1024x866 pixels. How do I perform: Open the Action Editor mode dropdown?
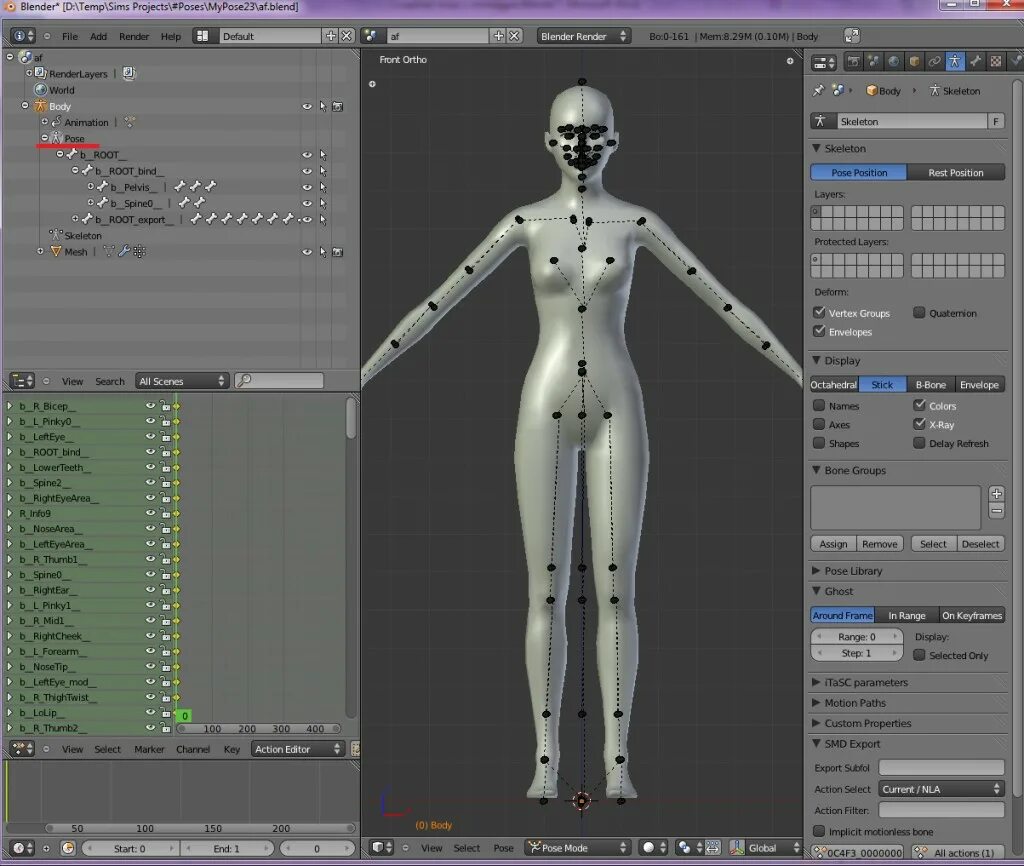[298, 748]
